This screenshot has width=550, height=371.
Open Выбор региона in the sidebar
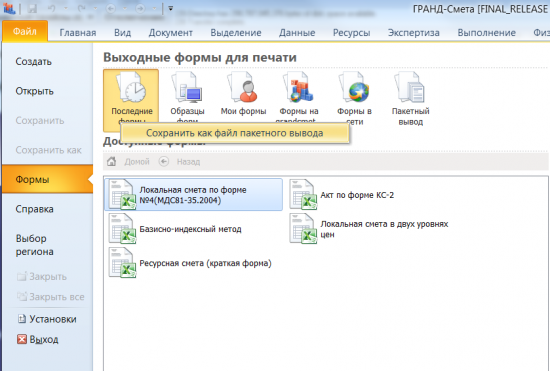click(34, 245)
